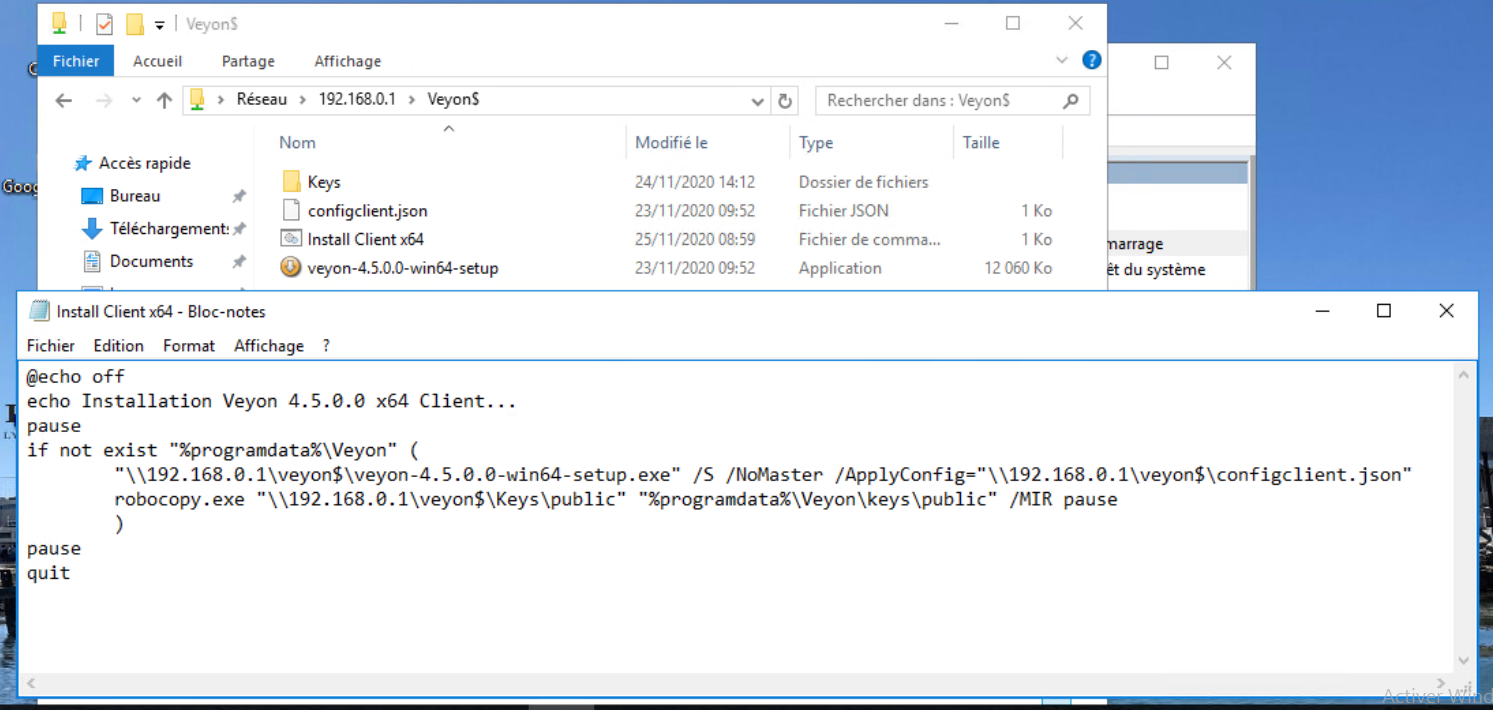The width and height of the screenshot is (1493, 710).
Task: Select the Keys folder icon
Action: click(x=291, y=182)
